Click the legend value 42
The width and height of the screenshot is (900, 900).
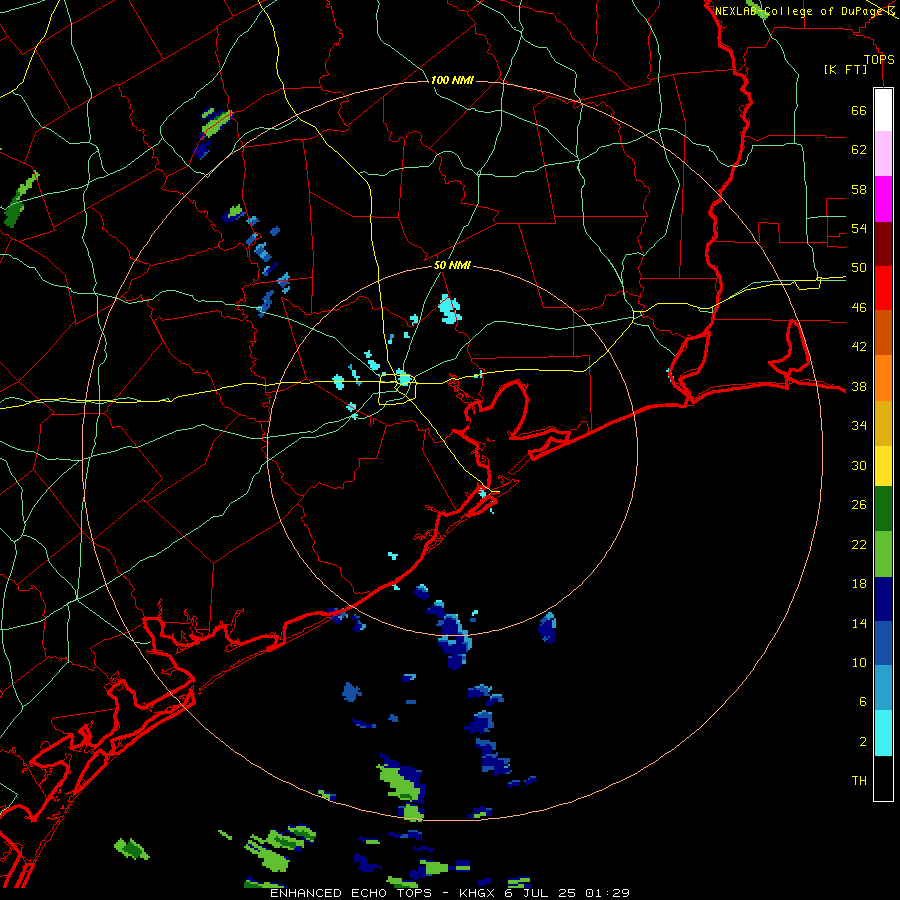859,347
